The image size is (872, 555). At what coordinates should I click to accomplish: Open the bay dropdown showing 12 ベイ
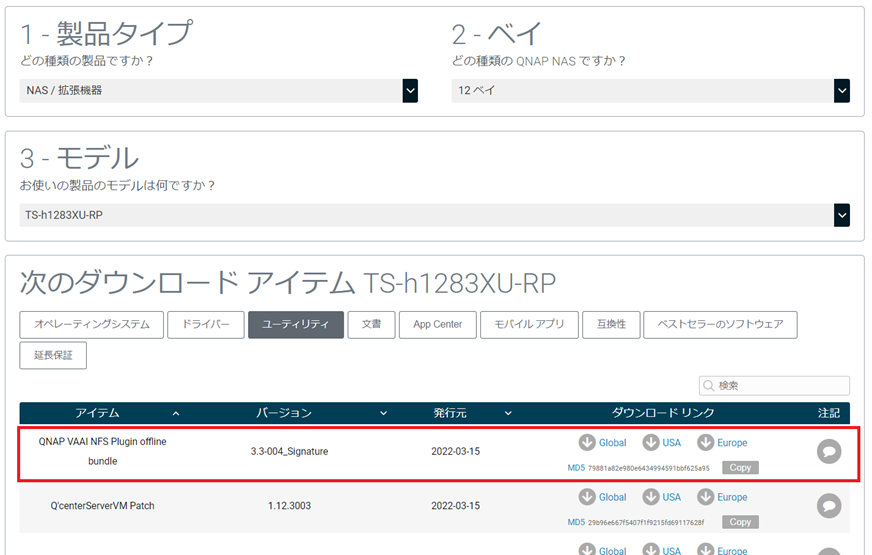[x=842, y=90]
